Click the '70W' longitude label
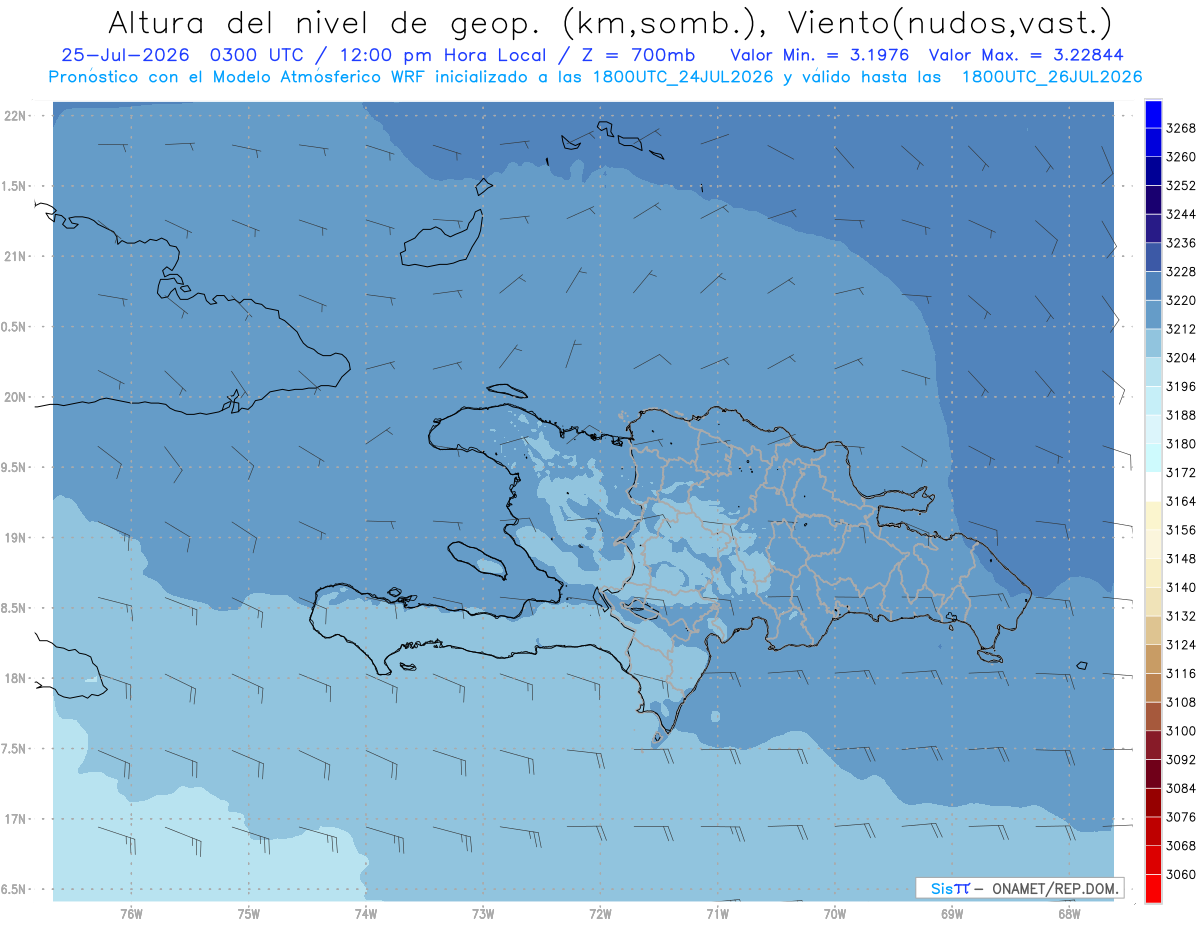The width and height of the screenshot is (1200, 927). pyautogui.click(x=835, y=913)
